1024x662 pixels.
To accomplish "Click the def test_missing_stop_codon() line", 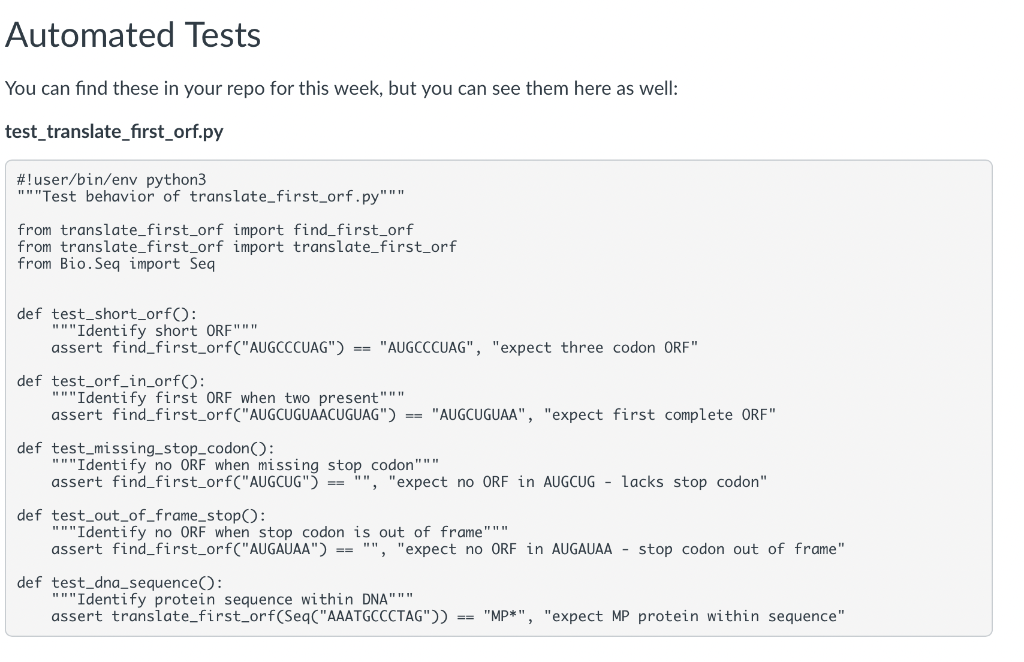I will click(146, 449).
